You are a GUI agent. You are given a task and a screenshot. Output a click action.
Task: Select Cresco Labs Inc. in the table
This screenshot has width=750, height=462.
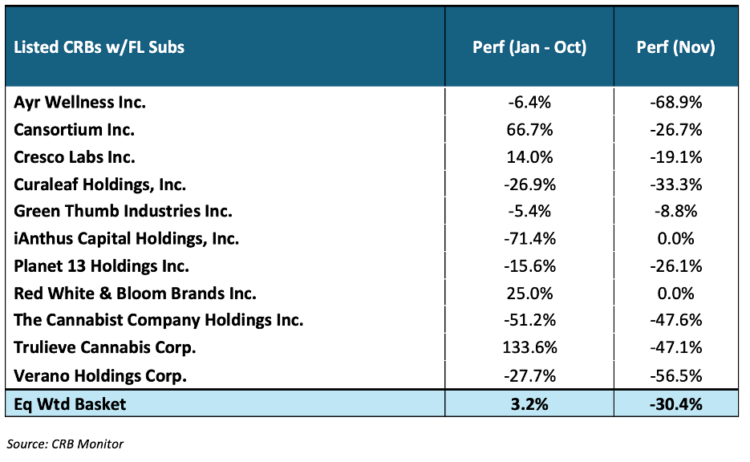(x=76, y=156)
